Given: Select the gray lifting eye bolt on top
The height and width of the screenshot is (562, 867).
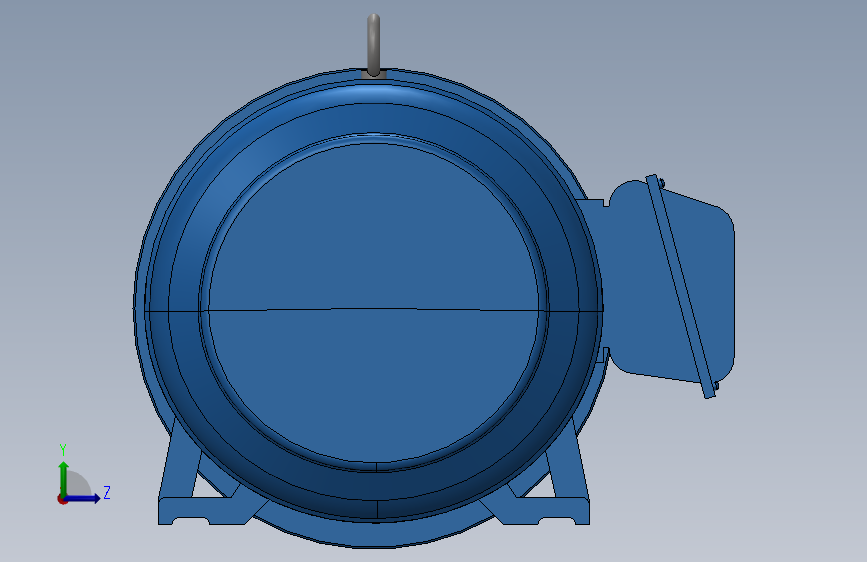Looking at the screenshot, I should (374, 45).
